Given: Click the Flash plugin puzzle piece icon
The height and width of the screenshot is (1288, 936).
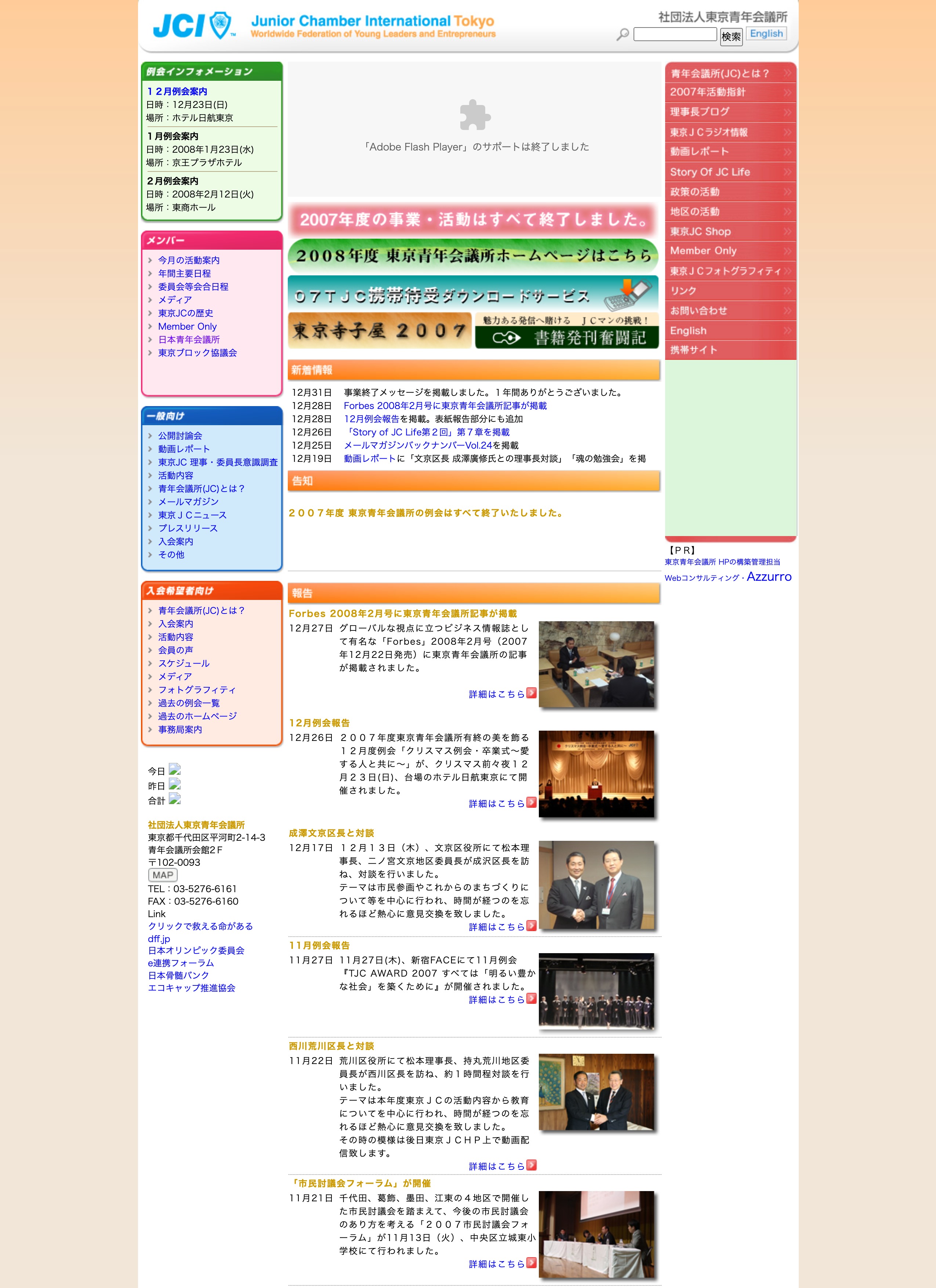Looking at the screenshot, I should click(x=475, y=115).
